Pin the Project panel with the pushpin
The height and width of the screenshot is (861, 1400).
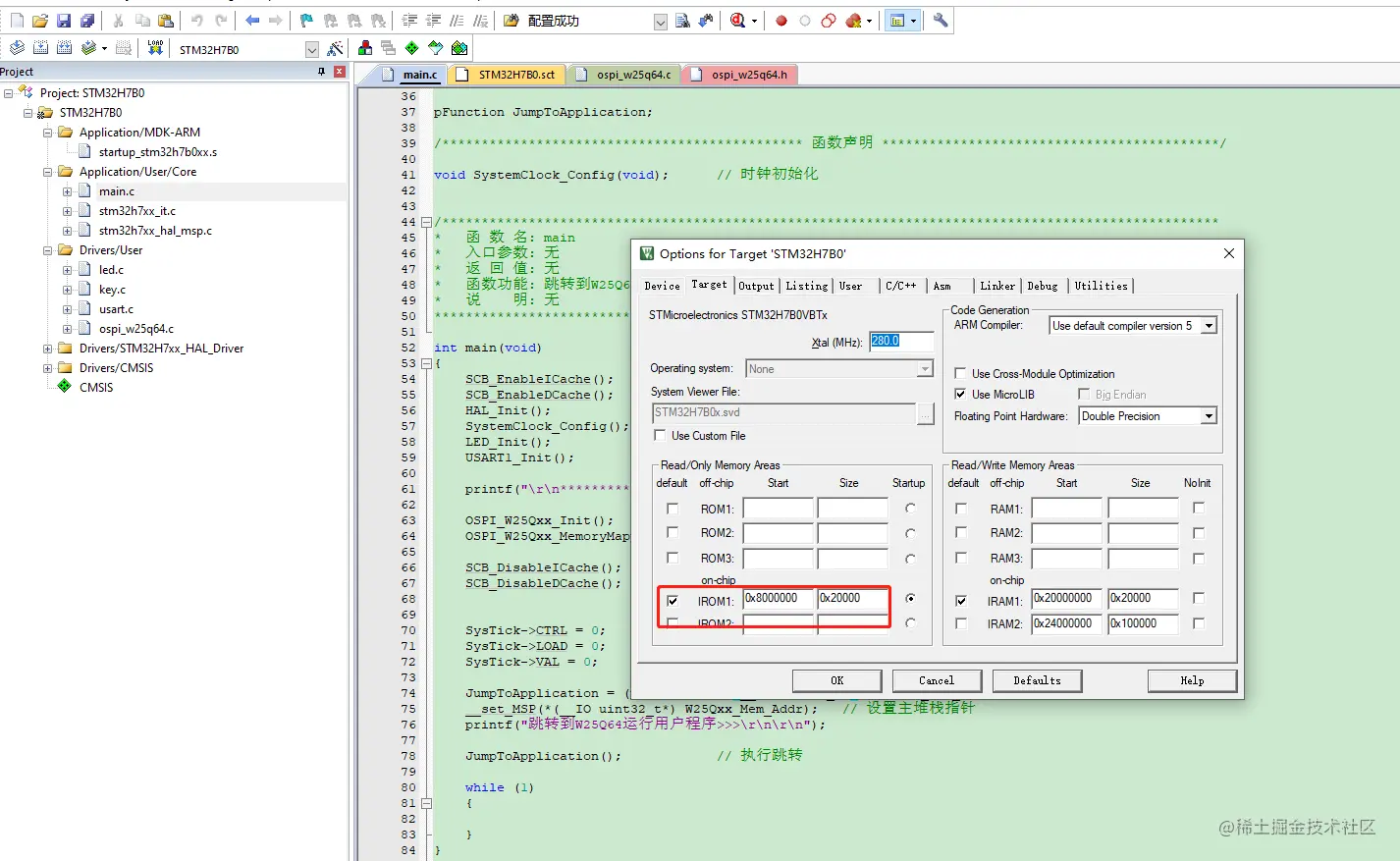click(x=321, y=72)
